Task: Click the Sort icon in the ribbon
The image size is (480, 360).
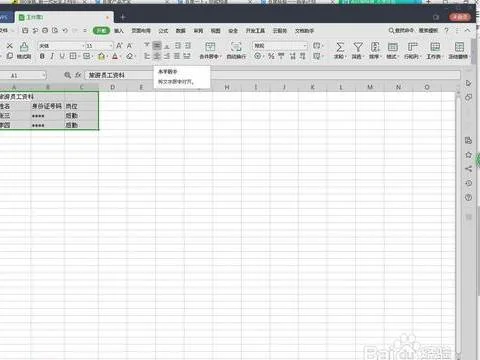Action: pyautogui.click(x=375, y=47)
